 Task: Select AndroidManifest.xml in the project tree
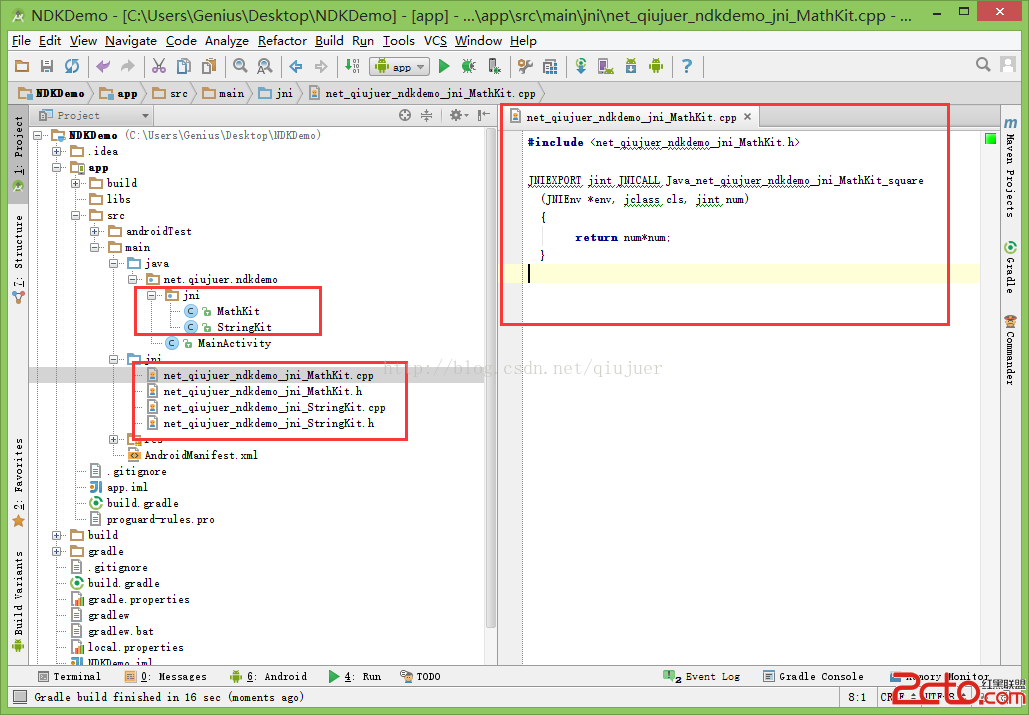[x=201, y=455]
